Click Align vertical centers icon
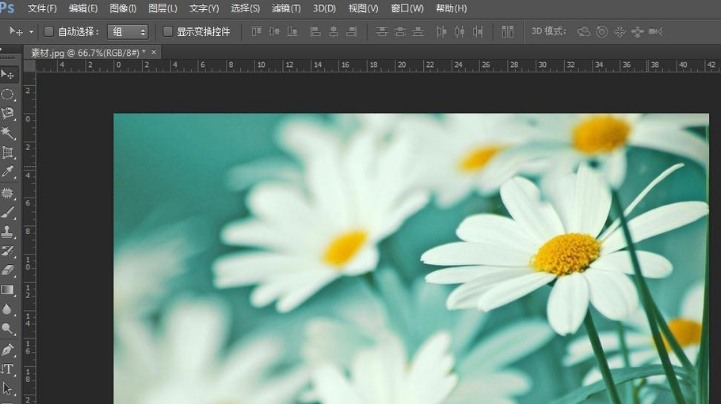The height and width of the screenshot is (404, 721). 274,32
